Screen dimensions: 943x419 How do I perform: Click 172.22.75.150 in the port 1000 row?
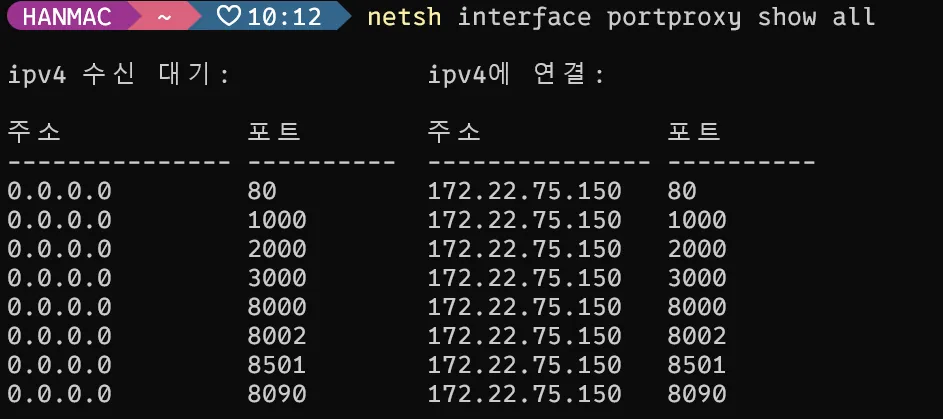click(524, 220)
